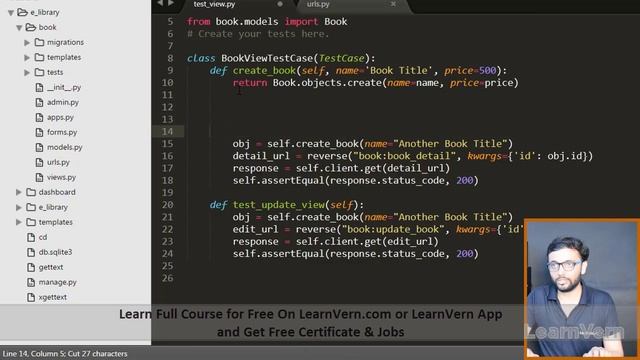Image resolution: width=640 pixels, height=360 pixels.
Task: Select the e_library root folder label
Action: pyautogui.click(x=45, y=13)
